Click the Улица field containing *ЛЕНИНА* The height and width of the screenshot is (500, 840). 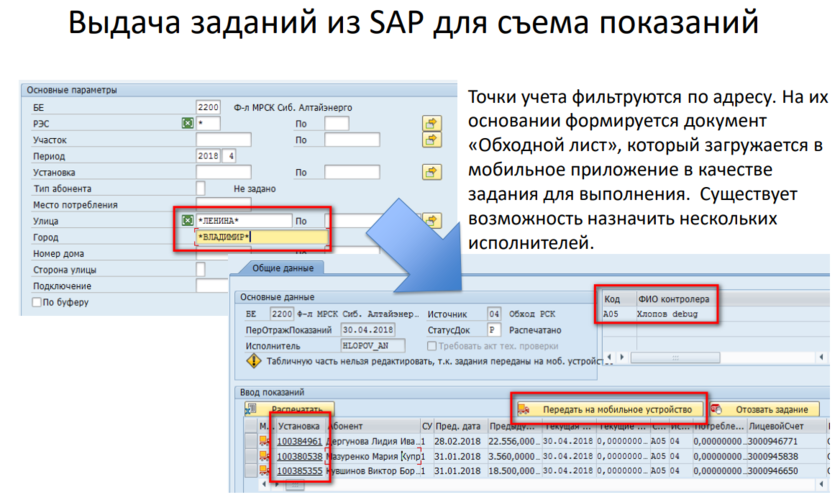tap(243, 220)
